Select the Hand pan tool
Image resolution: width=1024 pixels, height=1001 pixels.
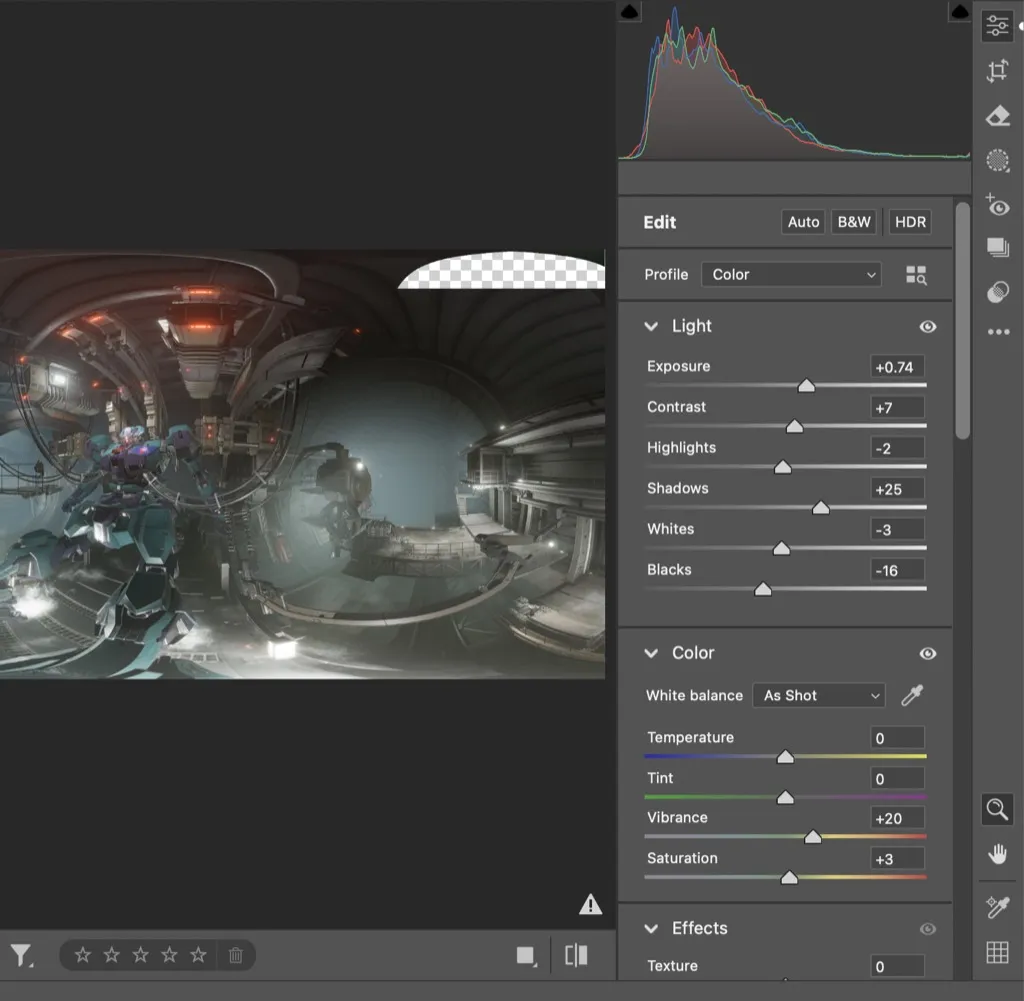[x=997, y=854]
